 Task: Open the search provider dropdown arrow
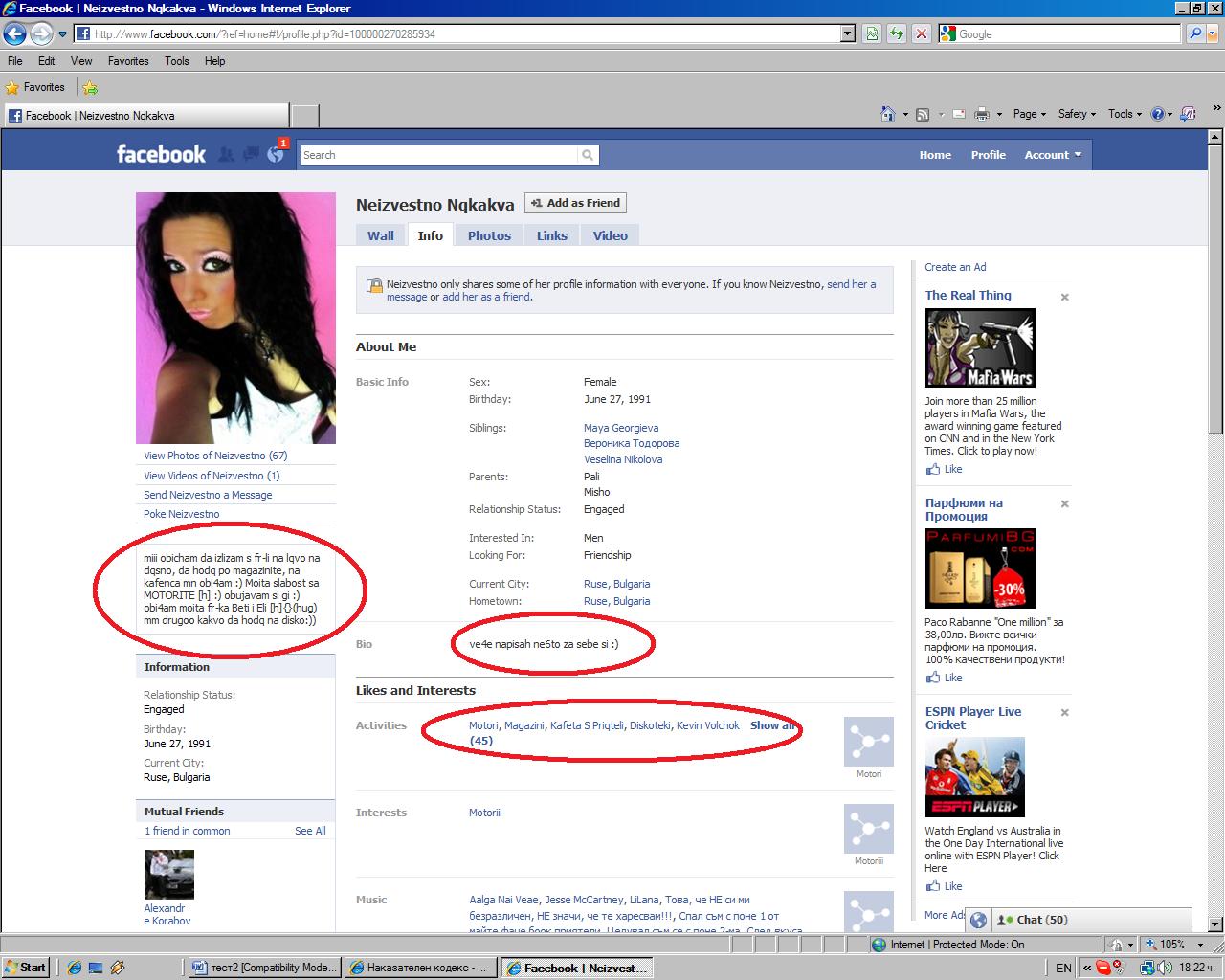[1214, 33]
